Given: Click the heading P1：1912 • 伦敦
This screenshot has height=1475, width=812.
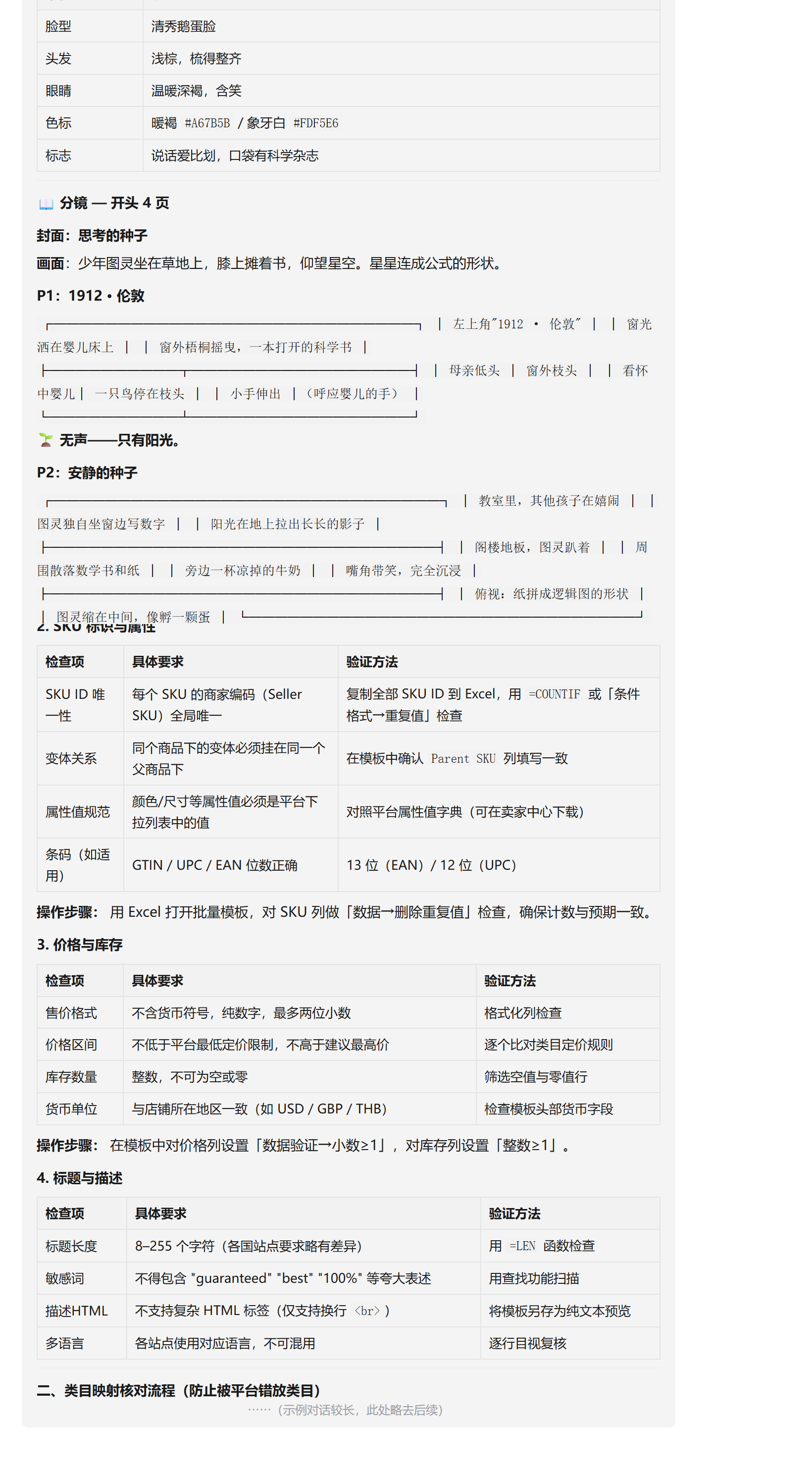Looking at the screenshot, I should 91,296.
